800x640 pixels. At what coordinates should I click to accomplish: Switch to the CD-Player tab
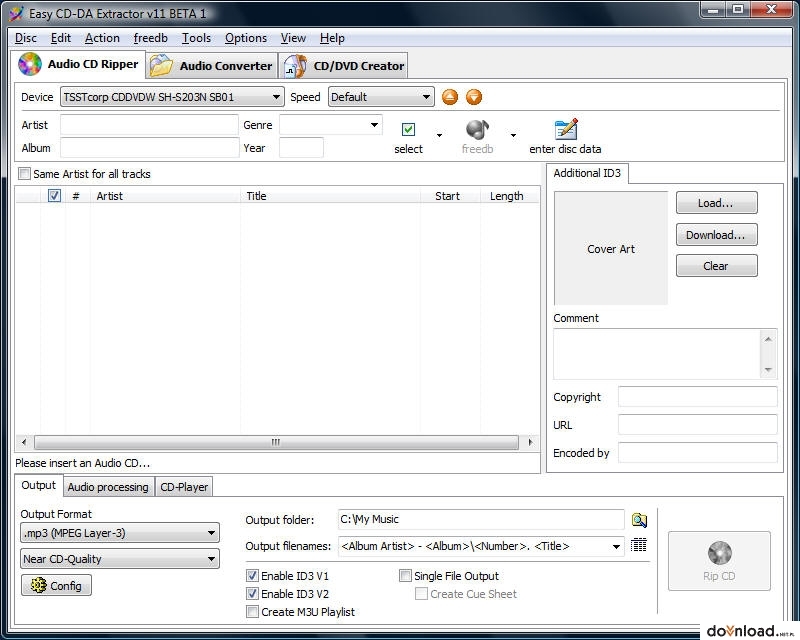point(184,487)
